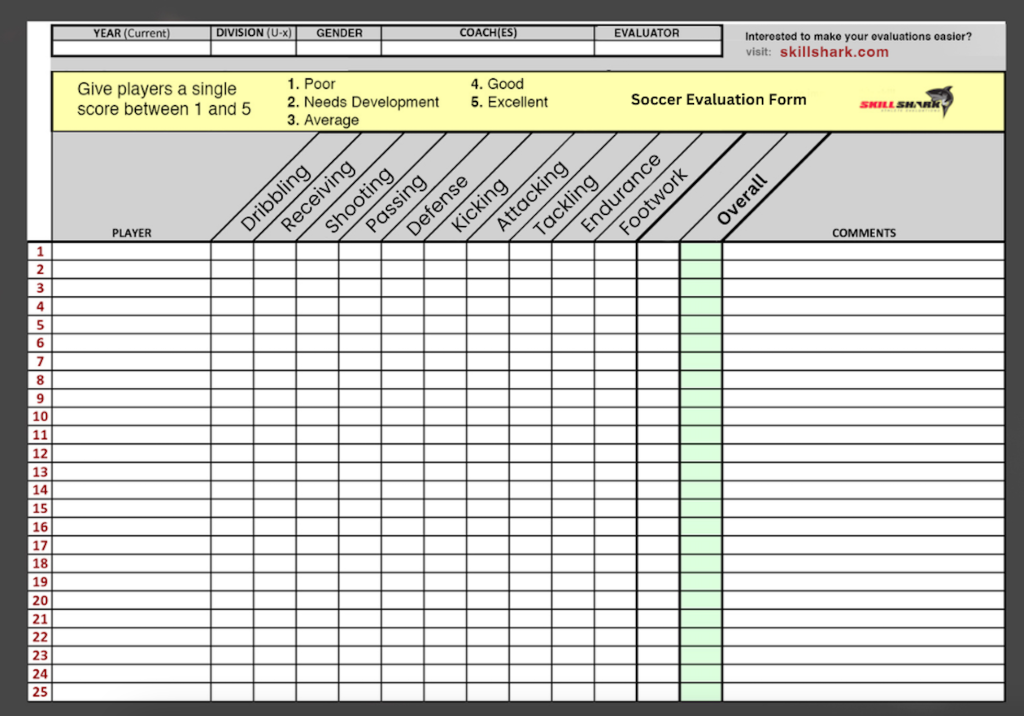Click row number 19

(x=40, y=582)
